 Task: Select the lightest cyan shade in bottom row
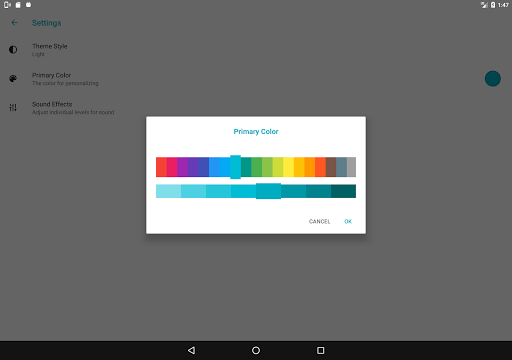point(168,191)
